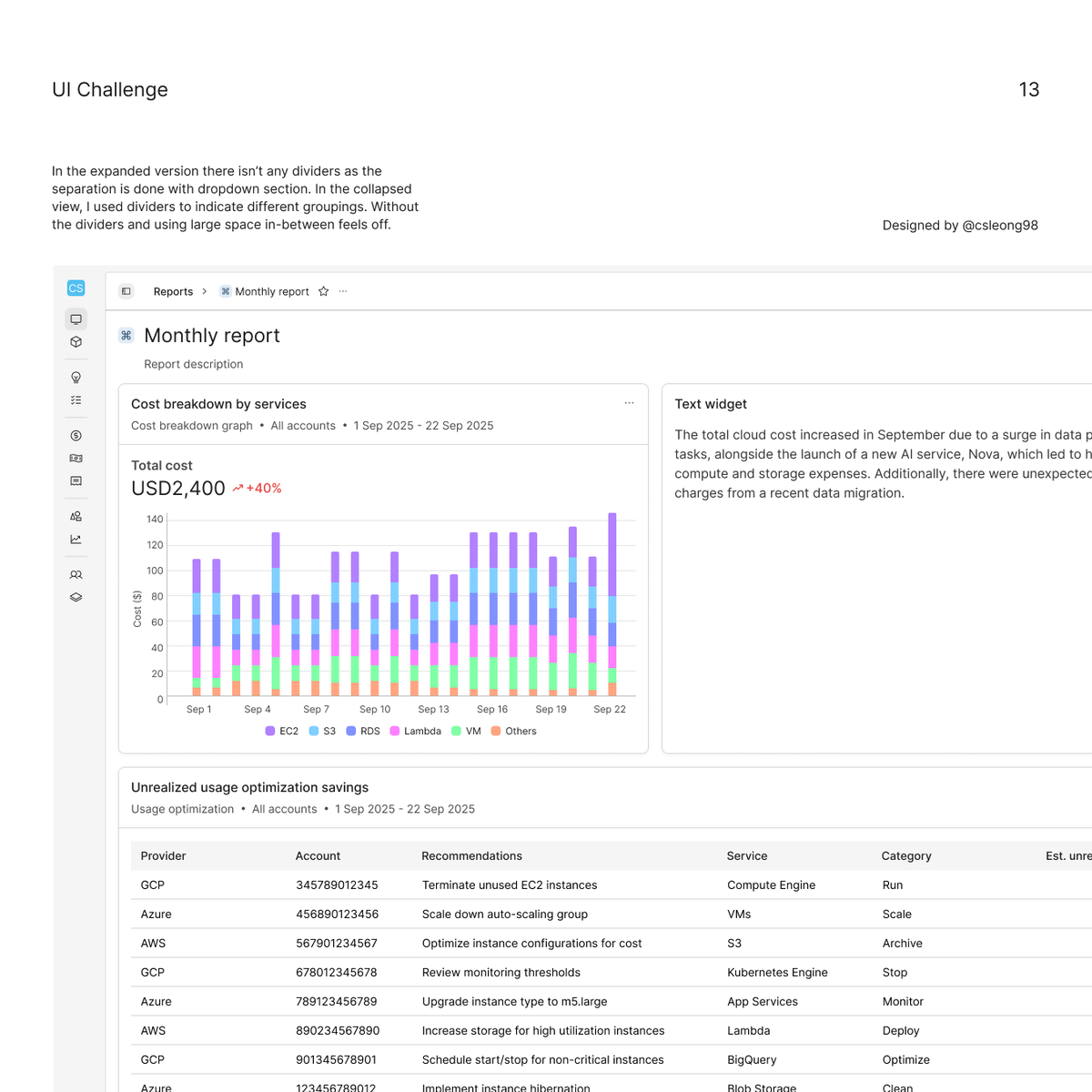
Task: Click the CS workspace logo
Action: 76,288
